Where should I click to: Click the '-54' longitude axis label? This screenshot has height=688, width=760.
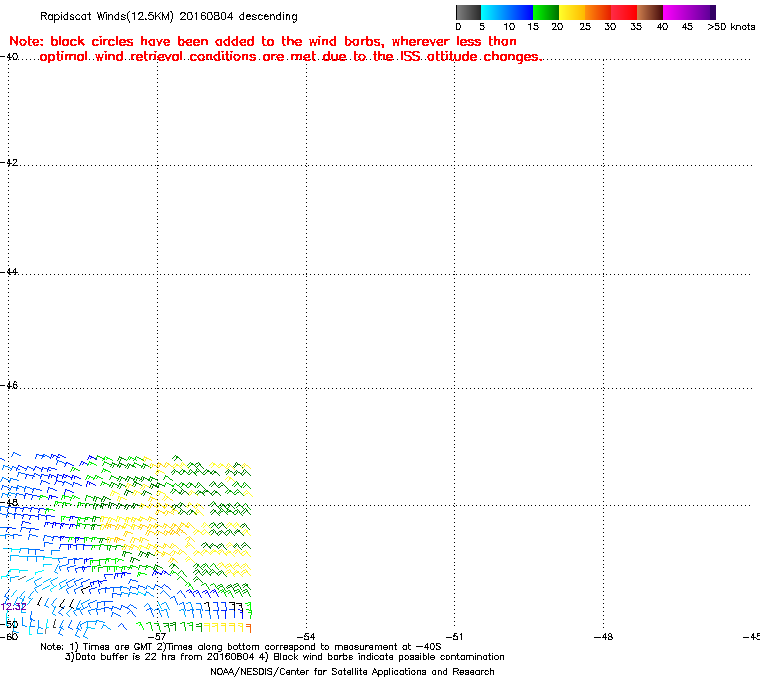click(306, 637)
